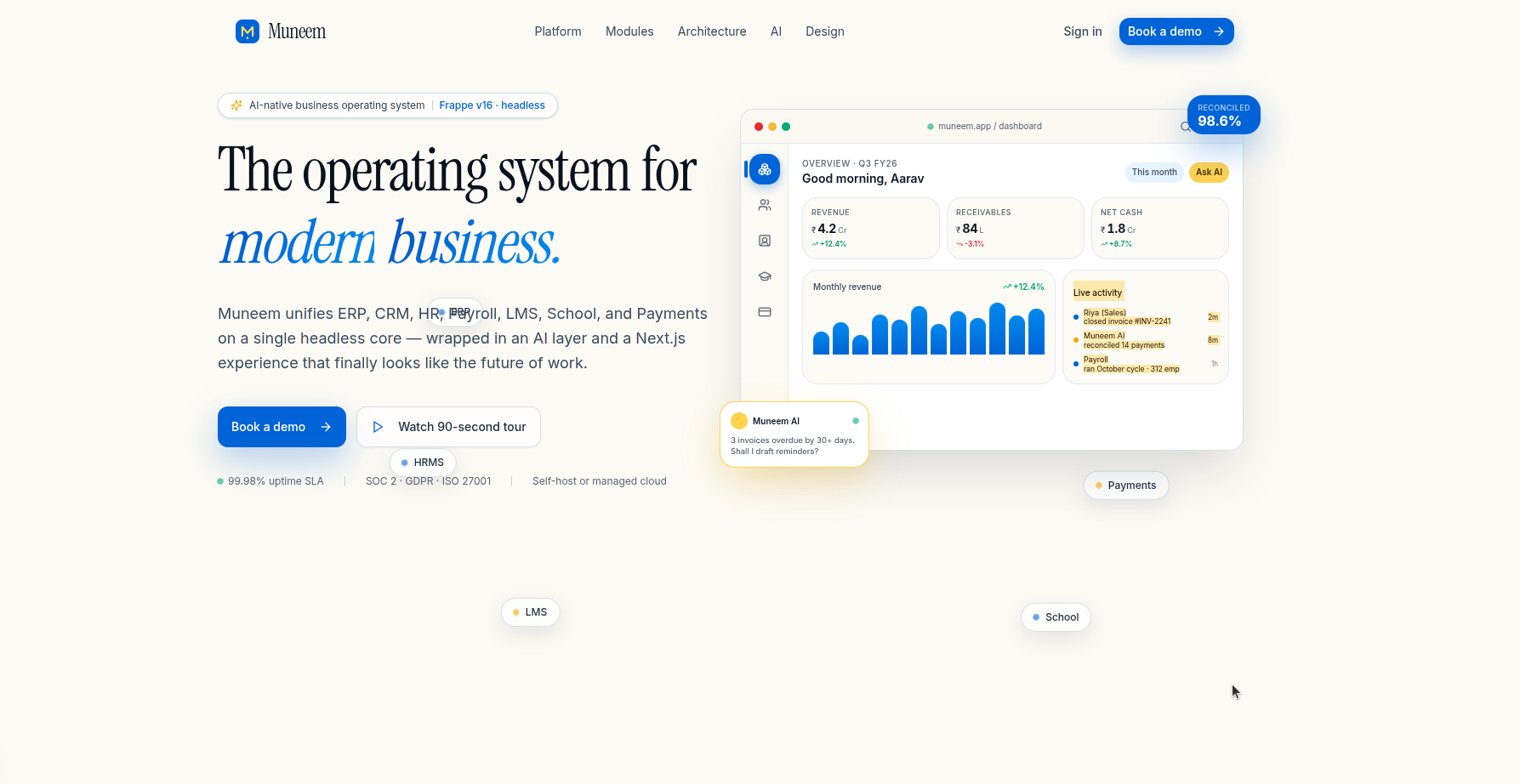Click the hero Book a demo button
The height and width of the screenshot is (784, 1520).
click(282, 427)
